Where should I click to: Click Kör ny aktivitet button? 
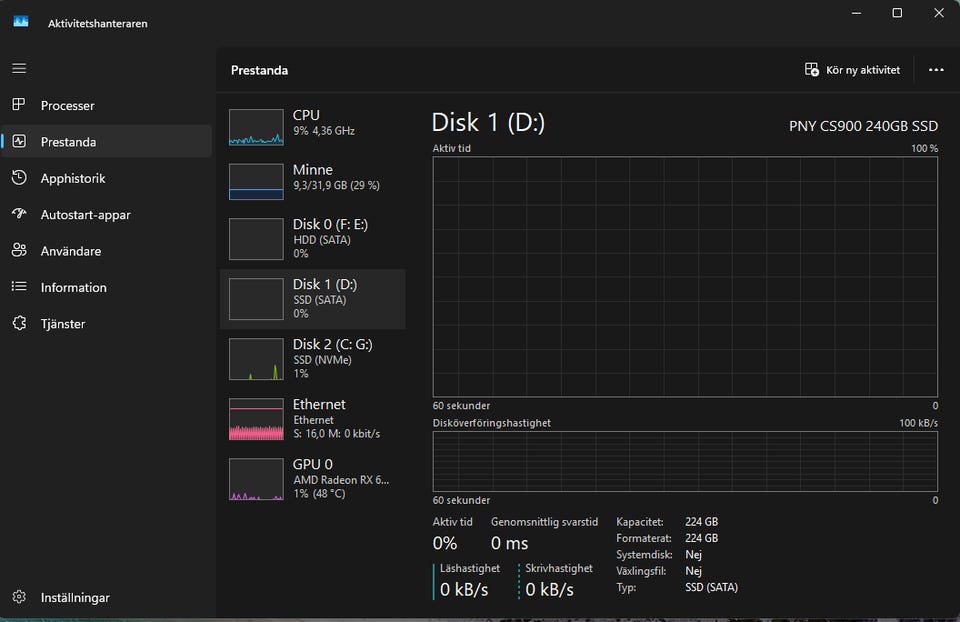(x=852, y=70)
